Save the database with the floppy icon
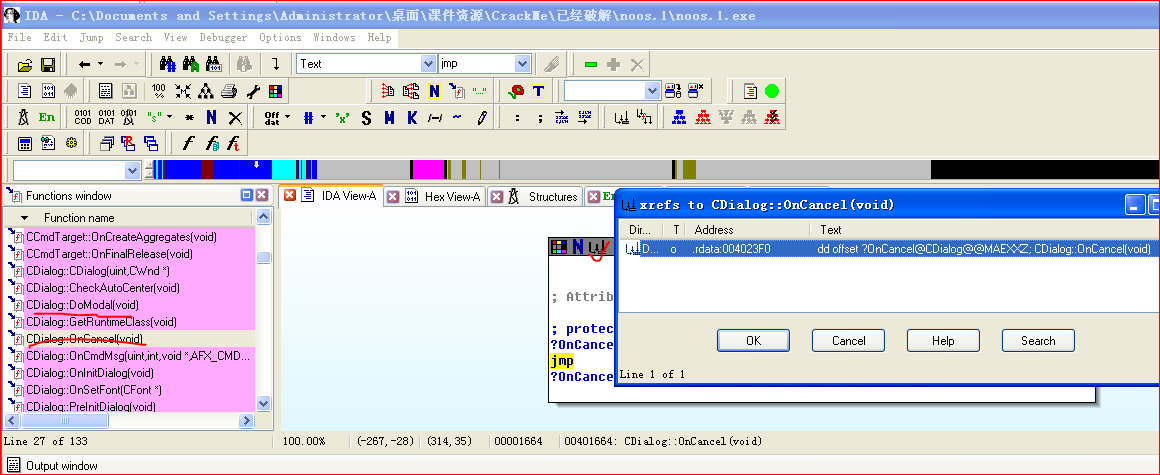 [x=48, y=64]
